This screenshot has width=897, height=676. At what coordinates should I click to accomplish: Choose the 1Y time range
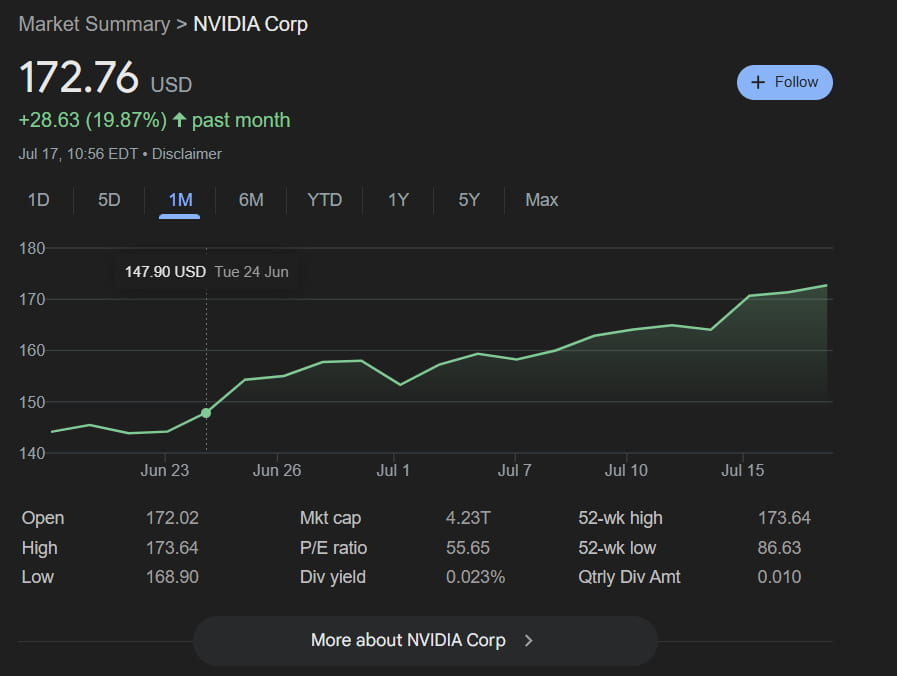coord(398,200)
